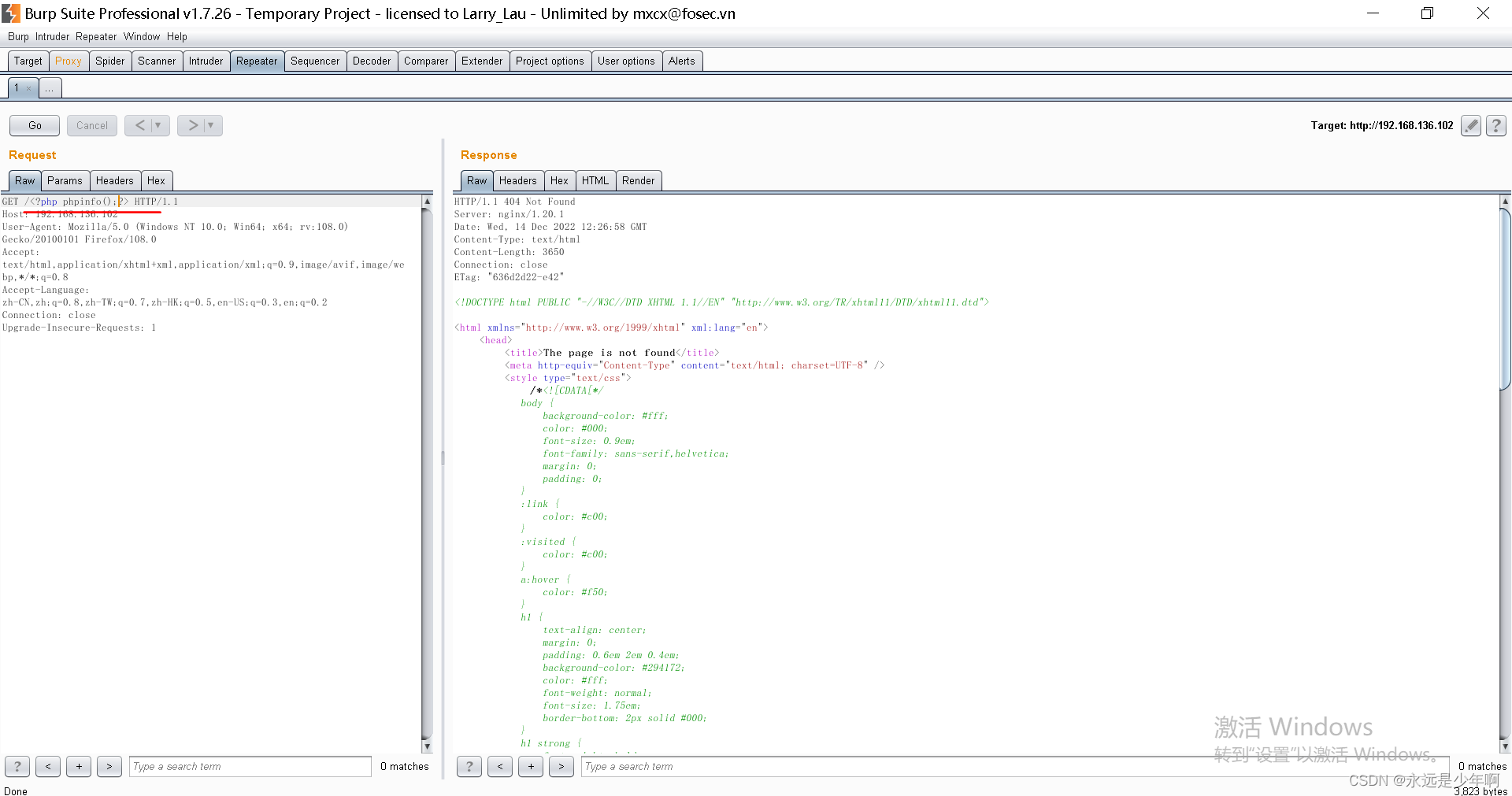Show request in Raw view
Screen dimensions: 1512x796
point(25,180)
